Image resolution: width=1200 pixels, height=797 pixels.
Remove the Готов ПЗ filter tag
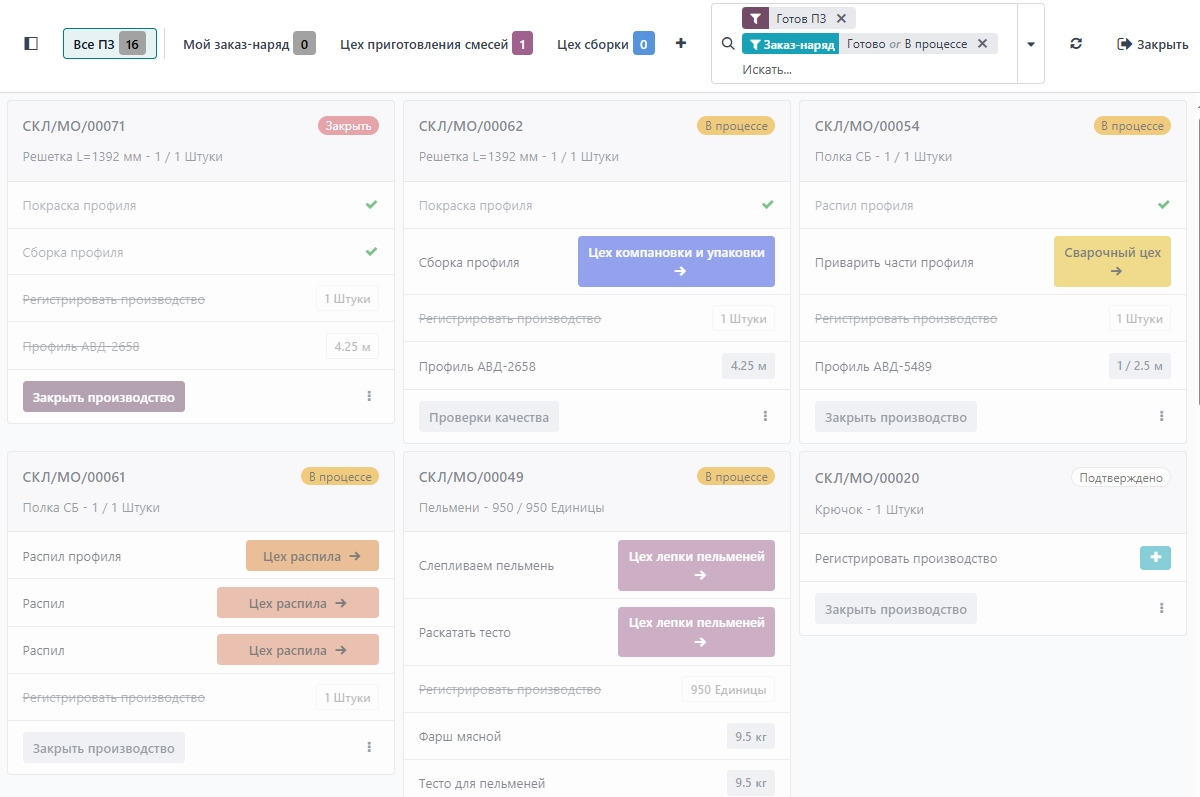(841, 19)
